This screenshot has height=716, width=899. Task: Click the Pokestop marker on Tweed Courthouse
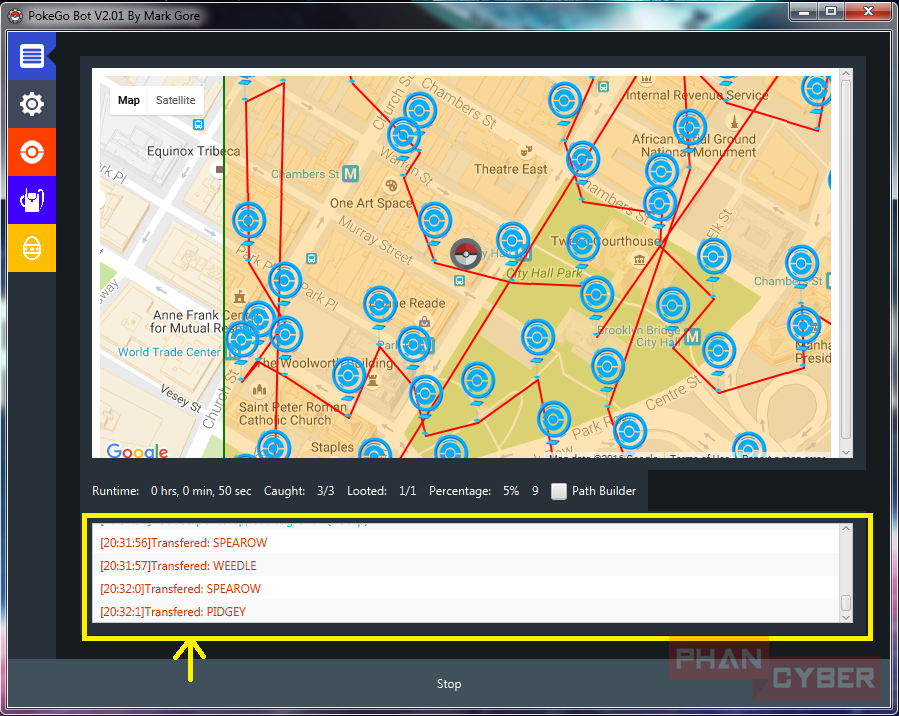pos(583,245)
